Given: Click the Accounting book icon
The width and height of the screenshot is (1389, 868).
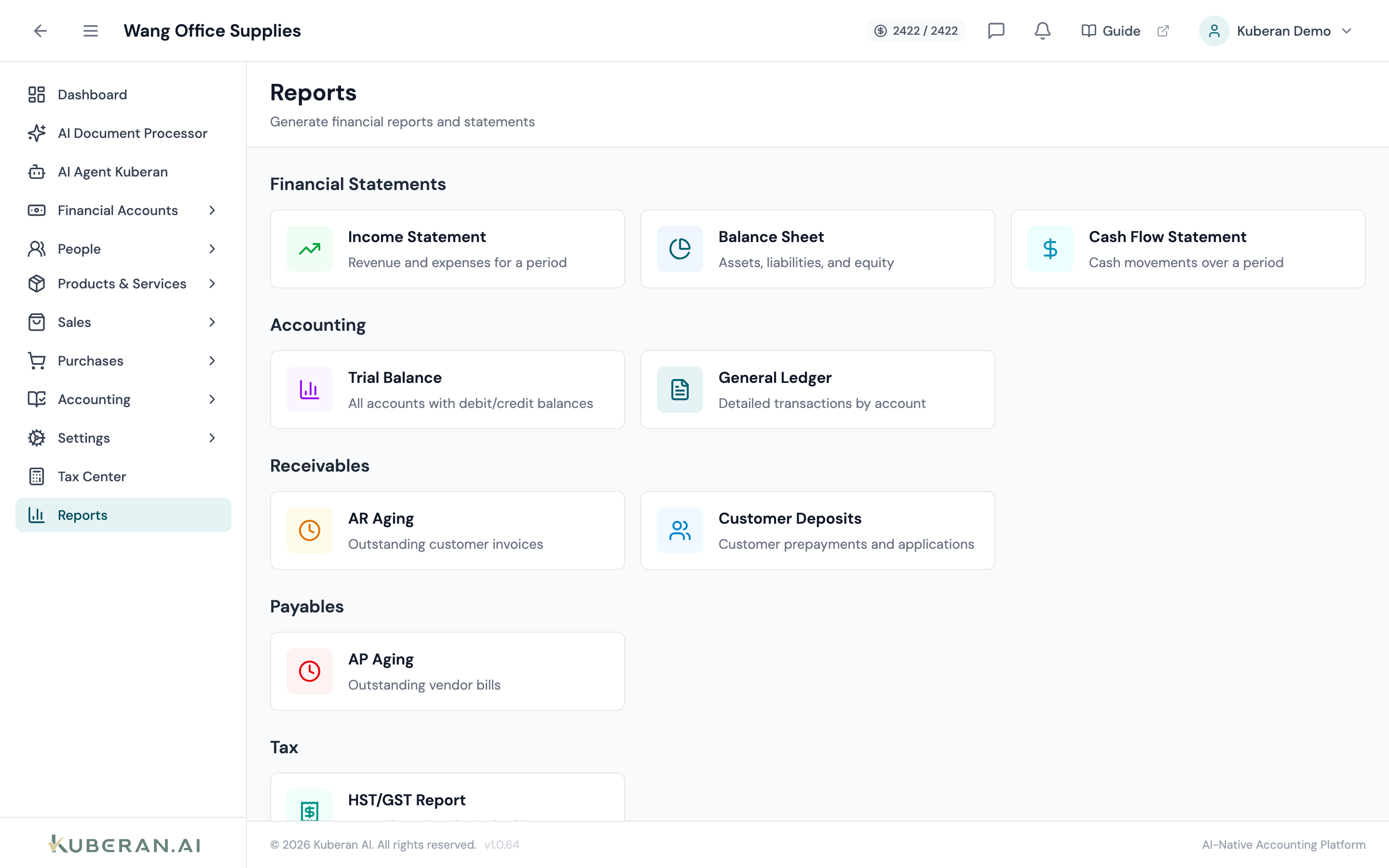Looking at the screenshot, I should click(x=37, y=399).
